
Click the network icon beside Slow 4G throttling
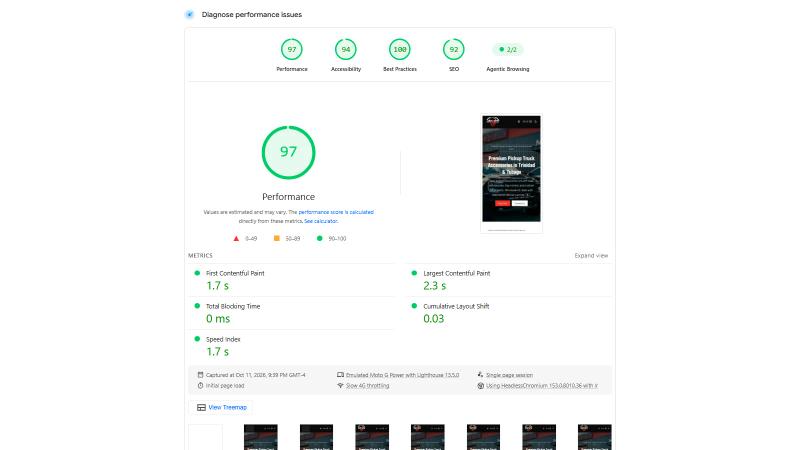coord(340,386)
